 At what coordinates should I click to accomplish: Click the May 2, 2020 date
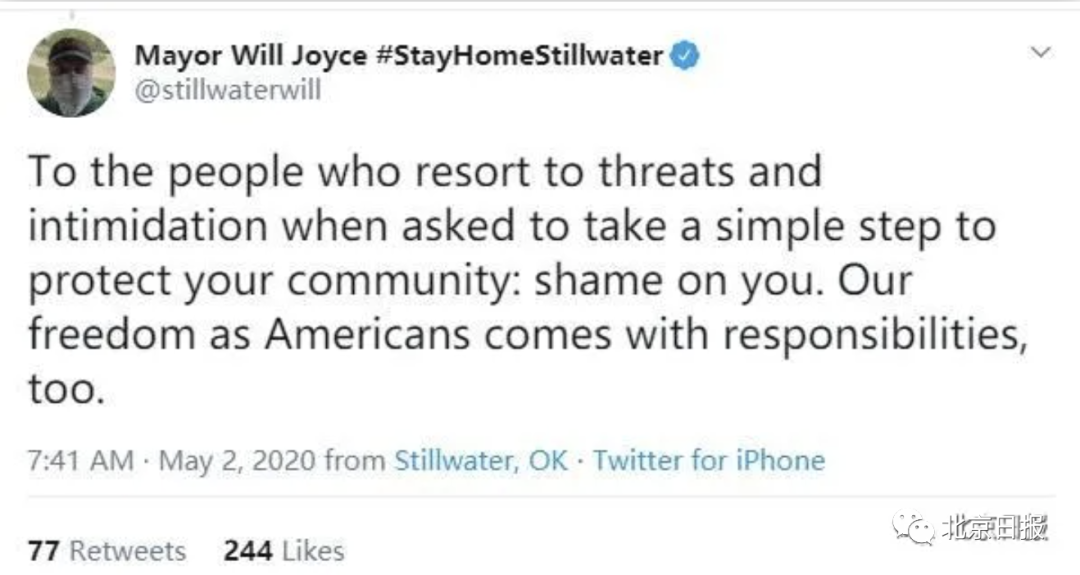click(237, 461)
